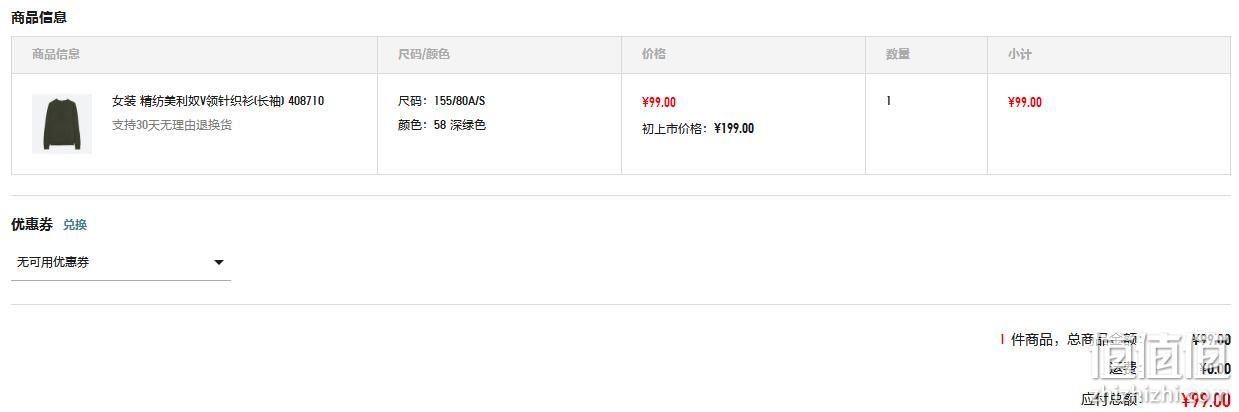Click the size text 155/80A/S
Image resolution: width=1239 pixels, height=412 pixels.
coord(460,101)
